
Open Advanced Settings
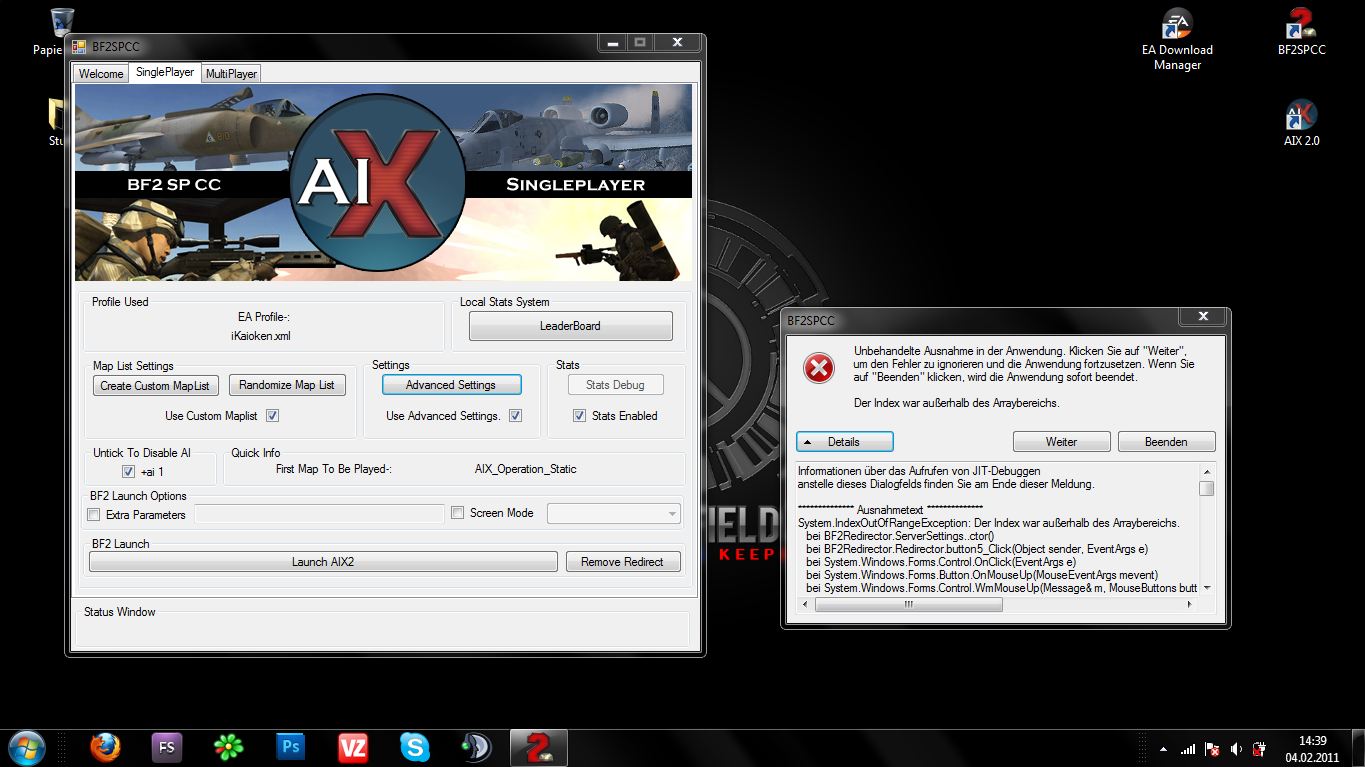(x=451, y=385)
